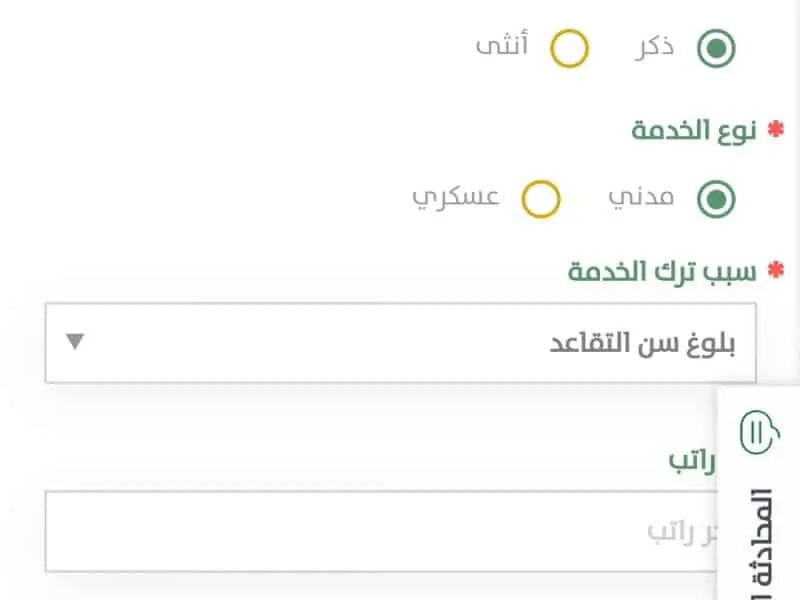Click the عسكري label text
Viewport: 800px width, 600px height.
(x=456, y=198)
